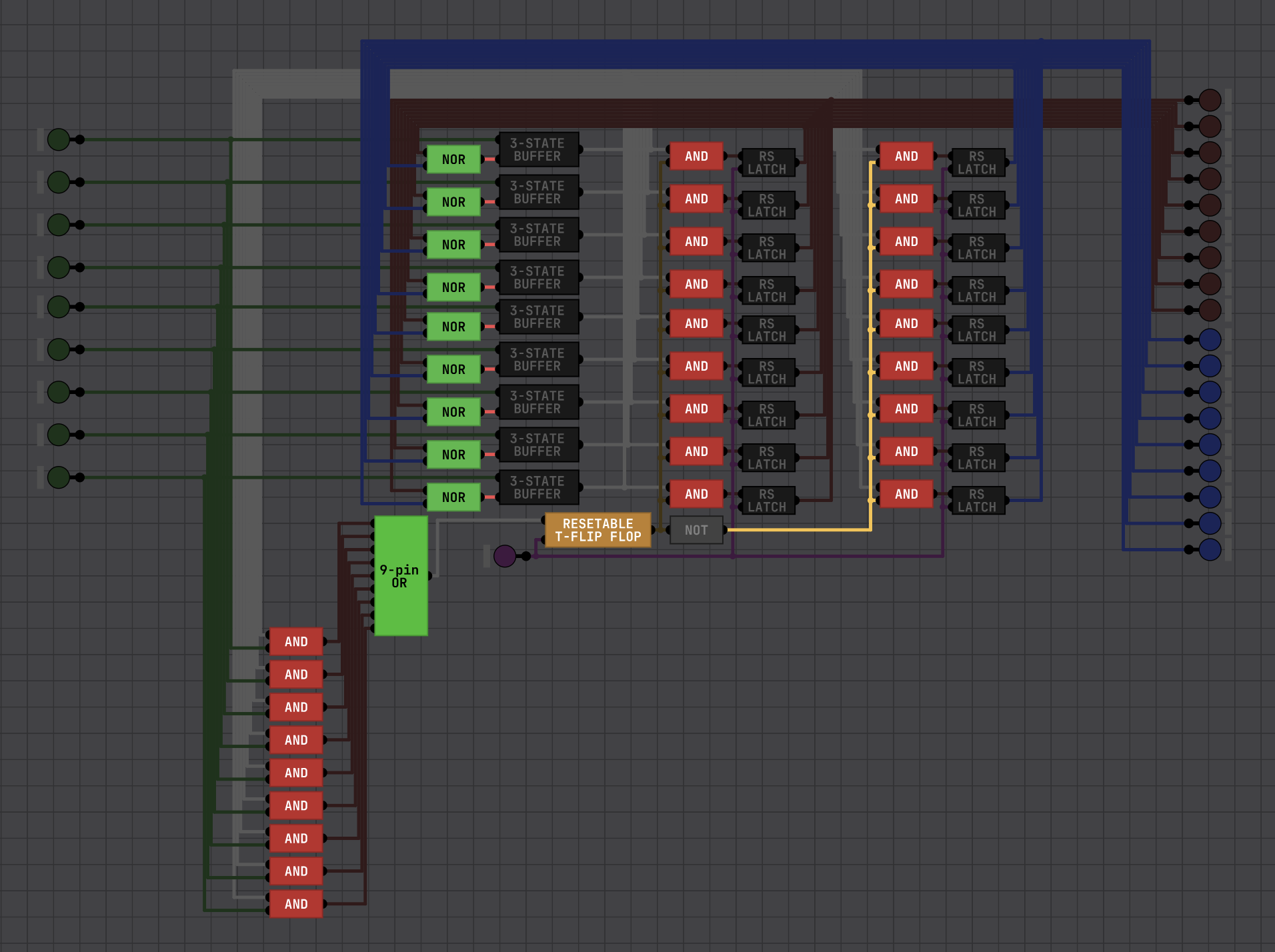Select the bottom AND gate in the rightmost AND column
Viewport: 1275px width, 952px height.
coord(906,494)
